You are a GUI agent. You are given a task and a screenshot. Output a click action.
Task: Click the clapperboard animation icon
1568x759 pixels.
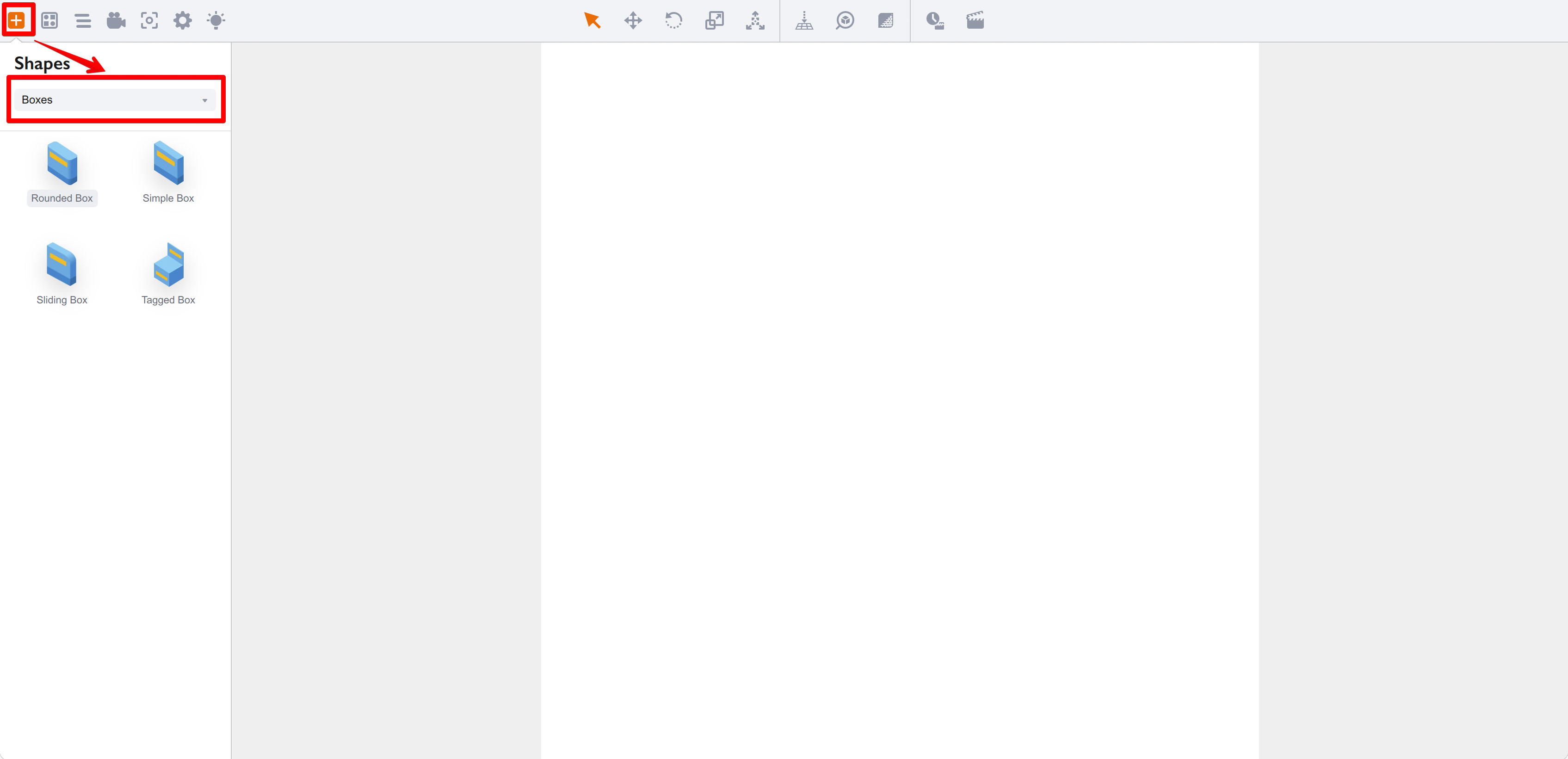[975, 21]
